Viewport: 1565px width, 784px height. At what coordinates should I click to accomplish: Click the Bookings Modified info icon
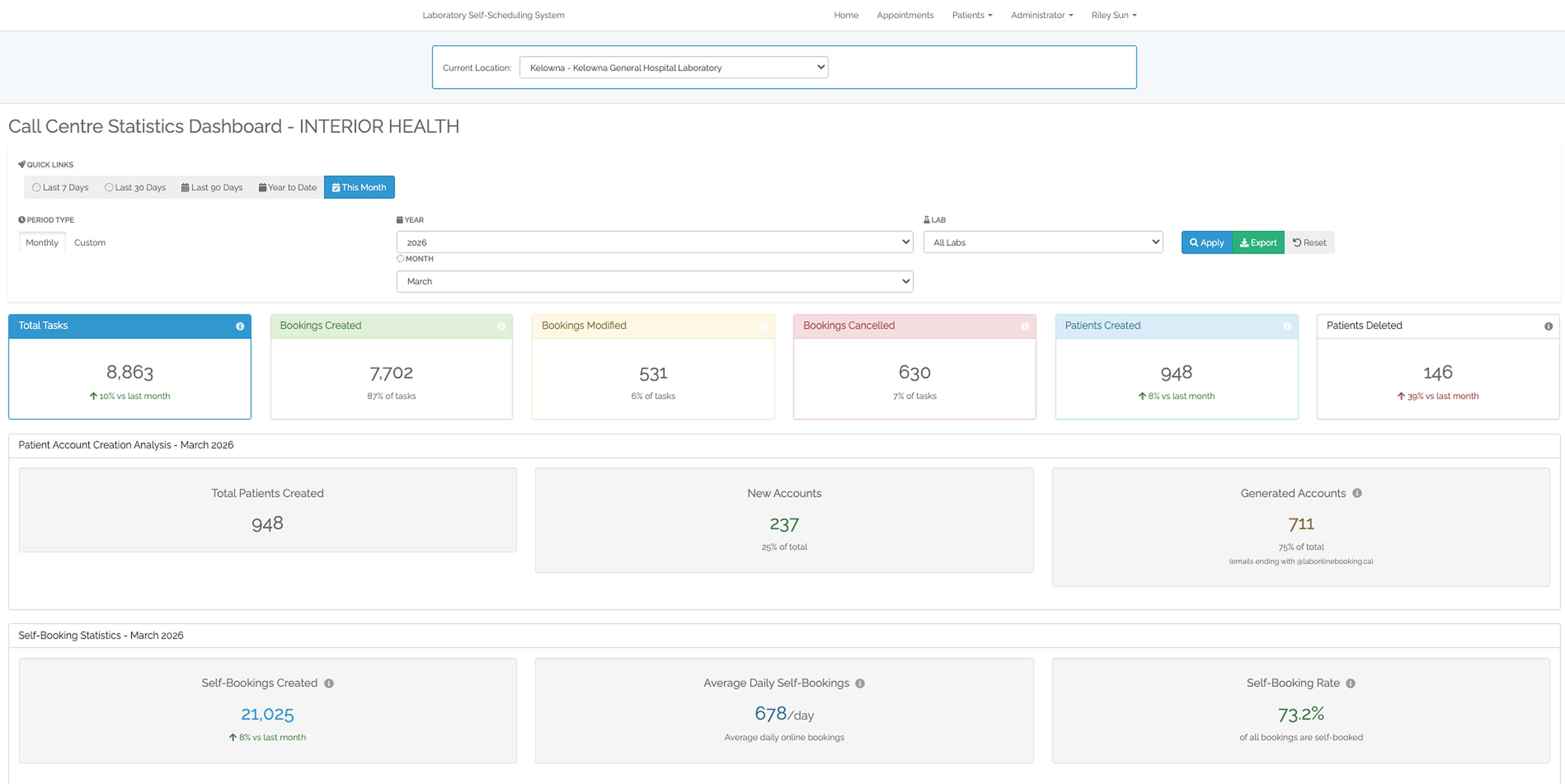point(763,326)
